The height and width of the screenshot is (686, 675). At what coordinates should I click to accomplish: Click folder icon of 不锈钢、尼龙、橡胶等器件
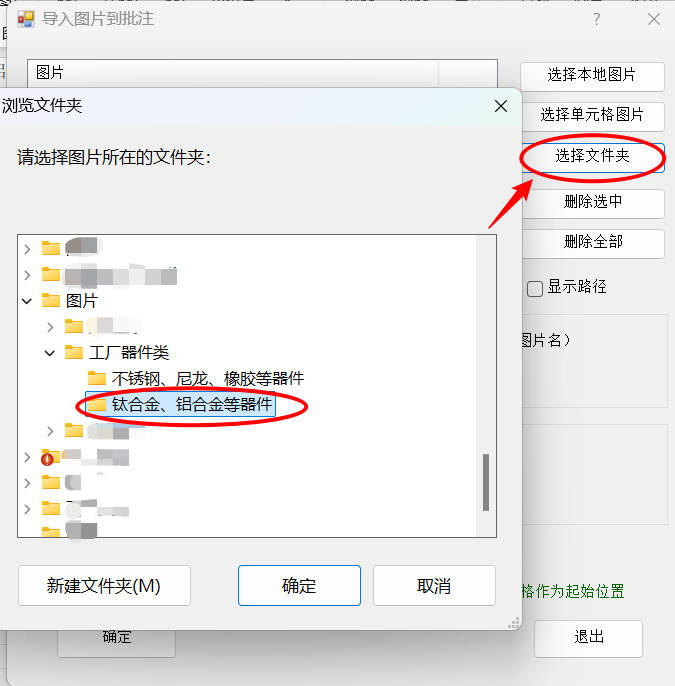[x=97, y=378]
